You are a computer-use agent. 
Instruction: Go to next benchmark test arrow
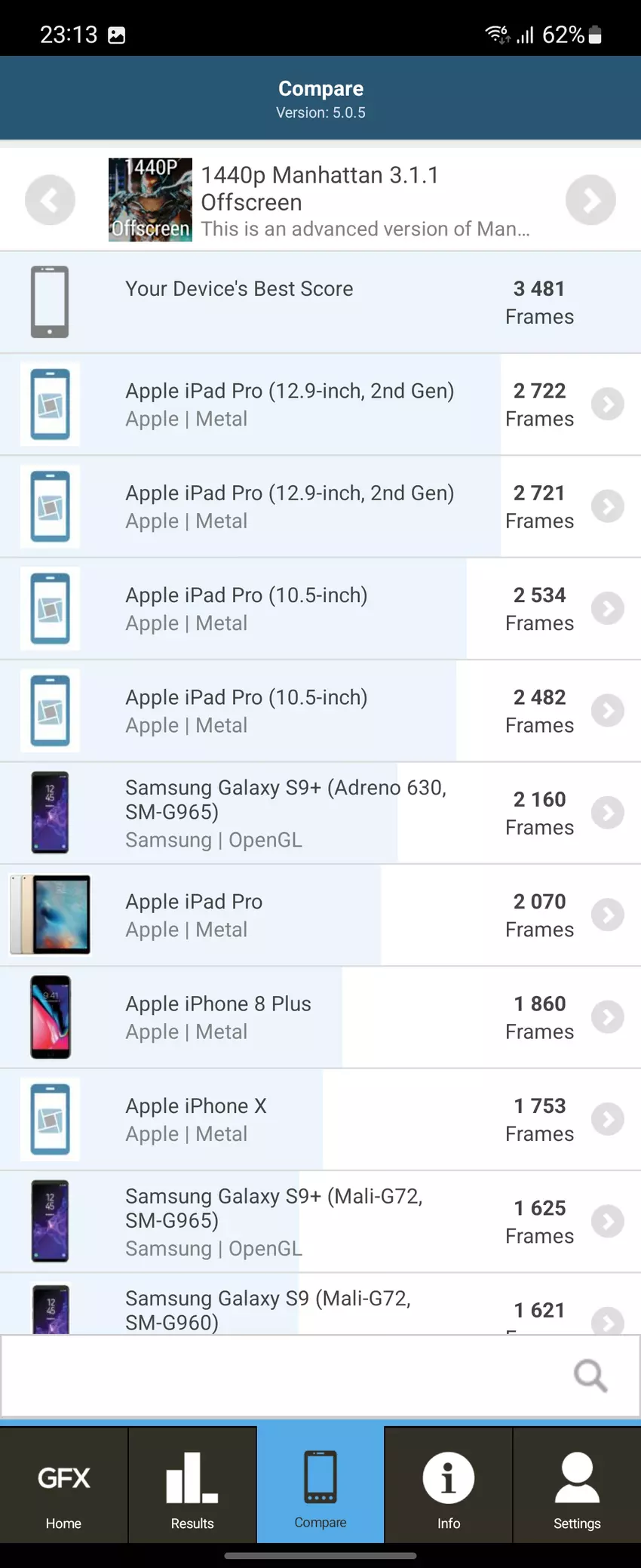click(590, 200)
